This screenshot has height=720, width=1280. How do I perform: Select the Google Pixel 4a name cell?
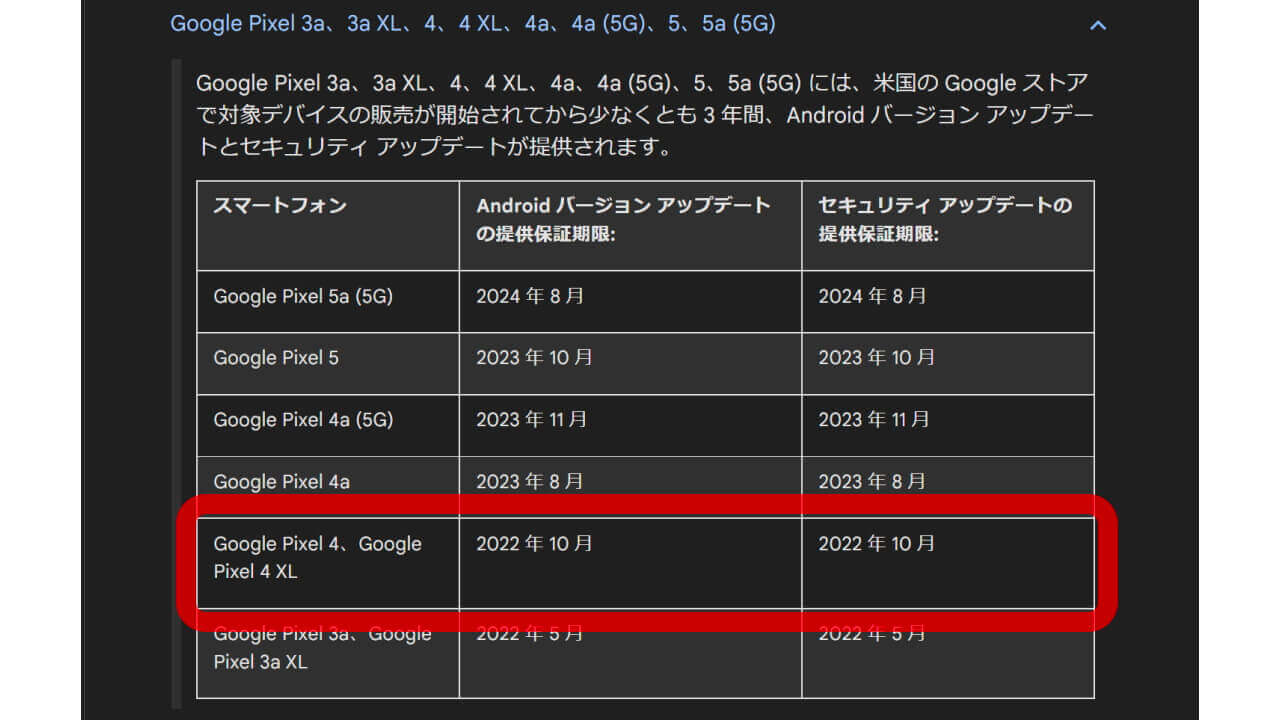[281, 481]
